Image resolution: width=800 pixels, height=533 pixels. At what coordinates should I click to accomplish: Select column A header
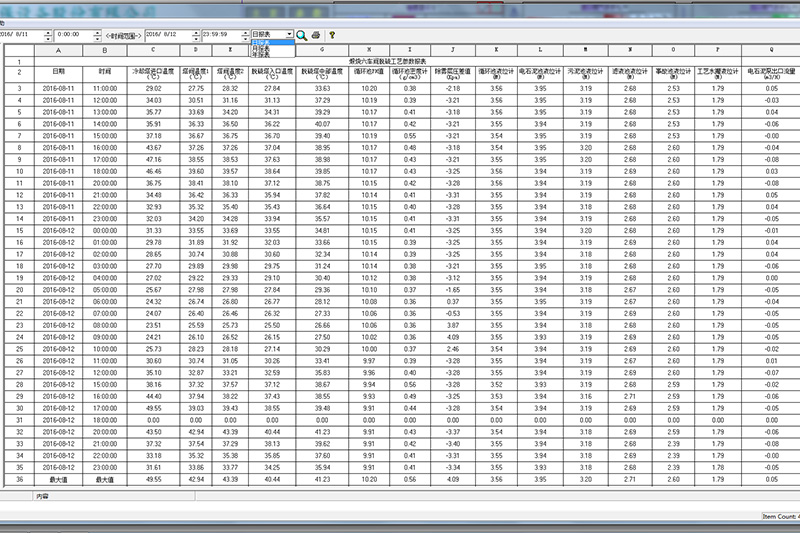pos(58,51)
